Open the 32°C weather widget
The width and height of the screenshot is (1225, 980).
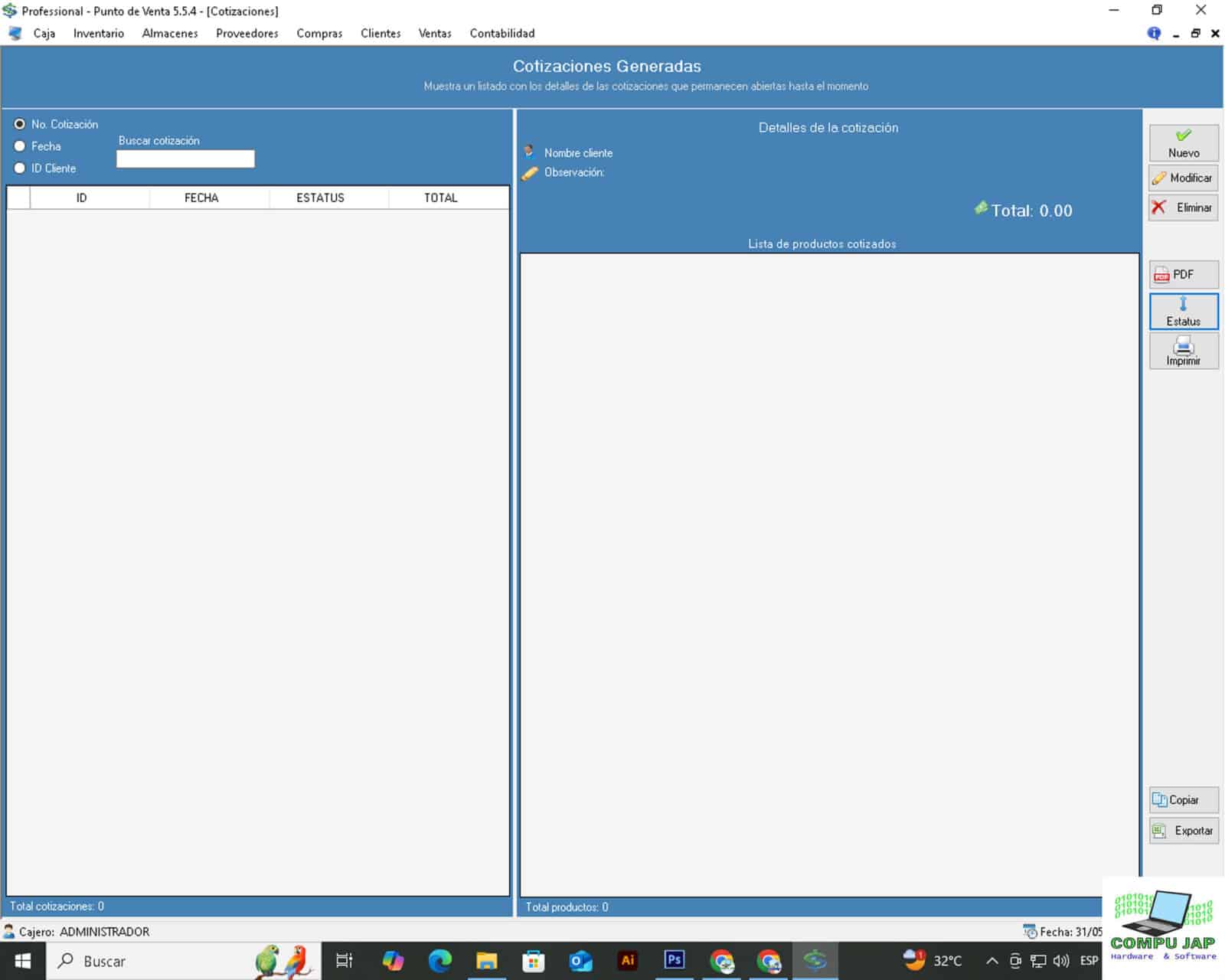click(x=933, y=961)
